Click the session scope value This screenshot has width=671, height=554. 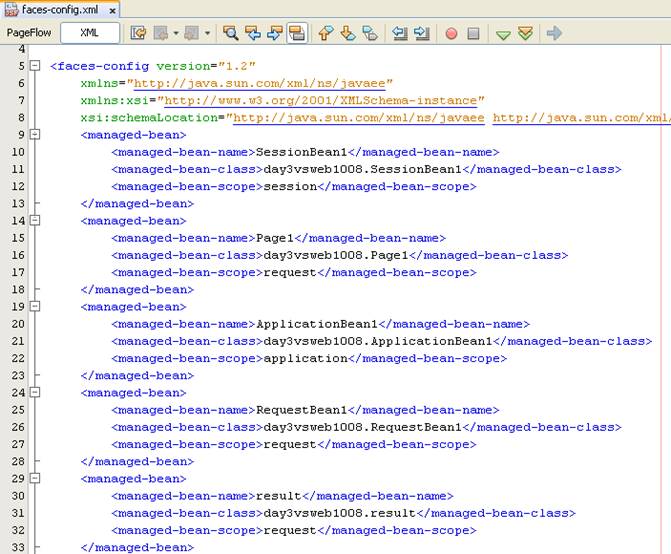coord(290,187)
